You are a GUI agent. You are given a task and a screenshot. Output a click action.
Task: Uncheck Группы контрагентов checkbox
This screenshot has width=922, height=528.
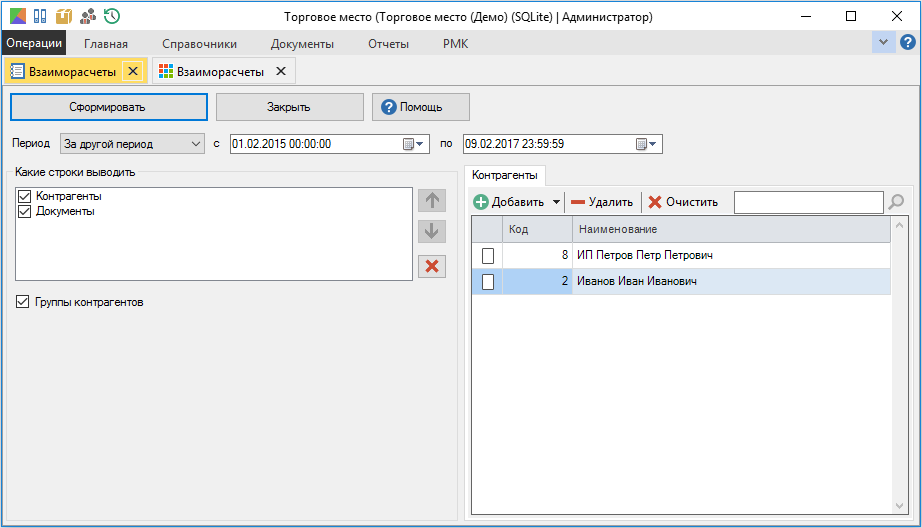[x=22, y=302]
